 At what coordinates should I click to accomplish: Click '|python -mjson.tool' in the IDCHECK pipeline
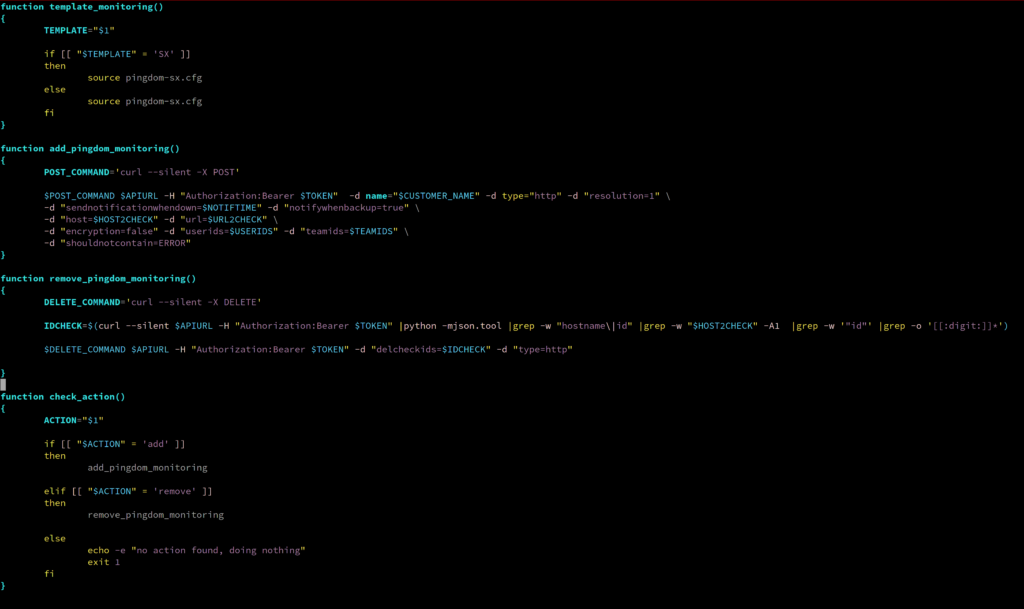tap(450, 326)
